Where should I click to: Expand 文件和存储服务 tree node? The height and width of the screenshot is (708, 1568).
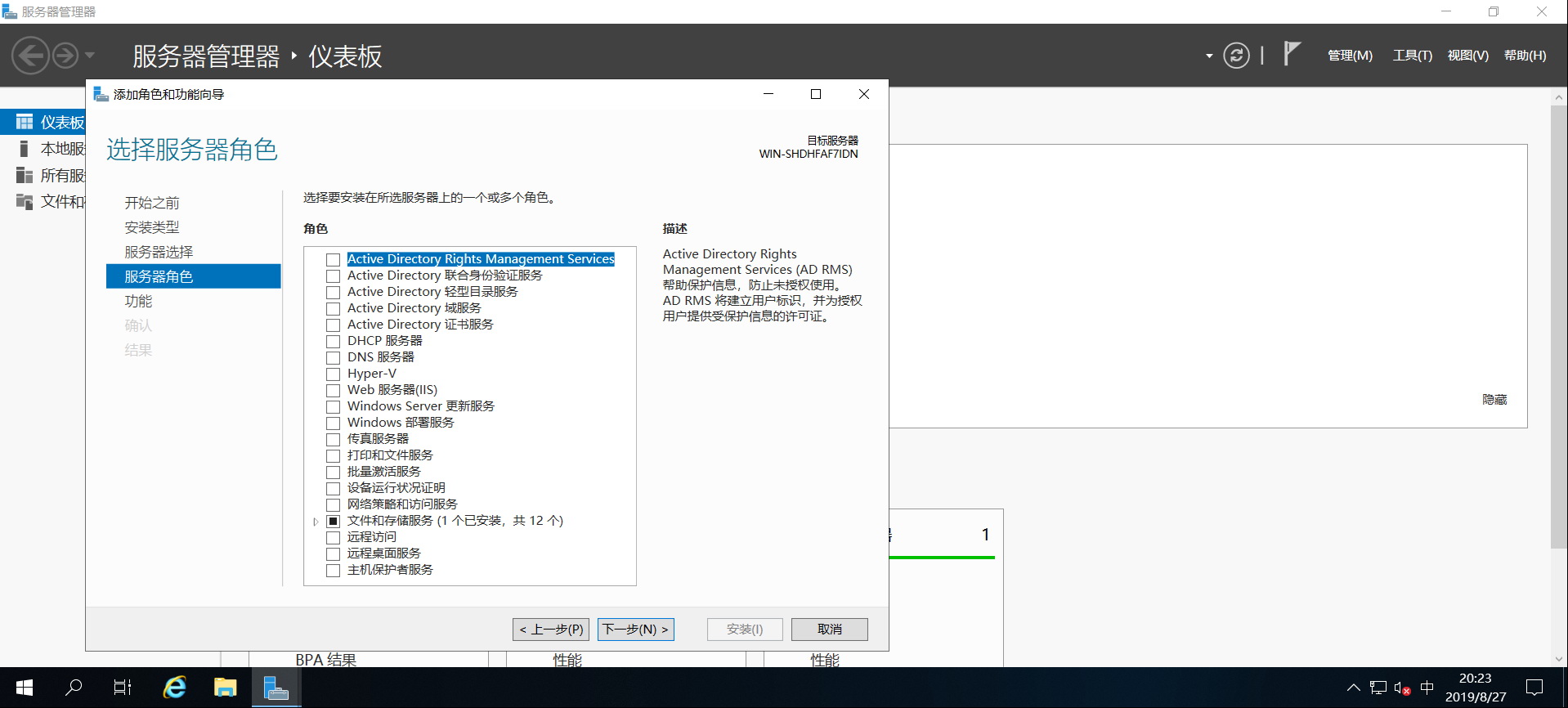[316, 522]
